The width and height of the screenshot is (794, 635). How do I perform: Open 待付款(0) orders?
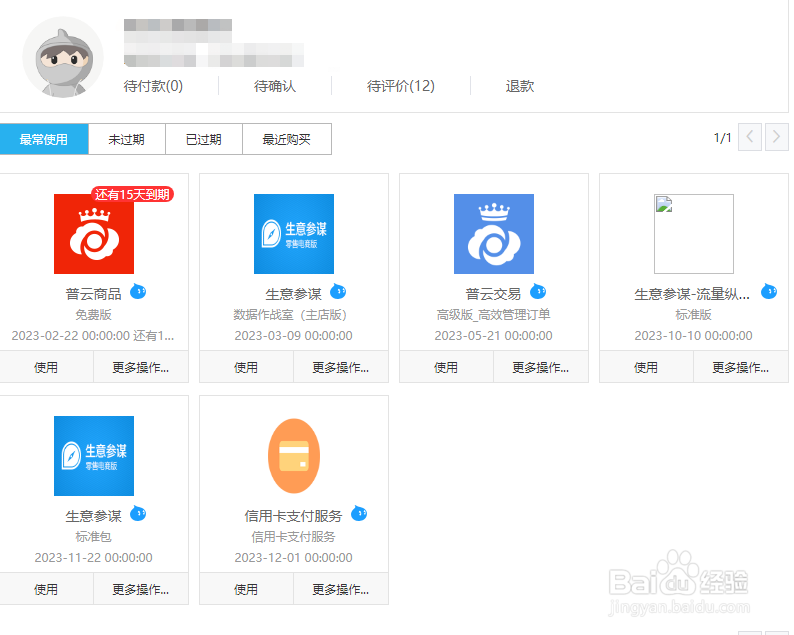point(153,86)
